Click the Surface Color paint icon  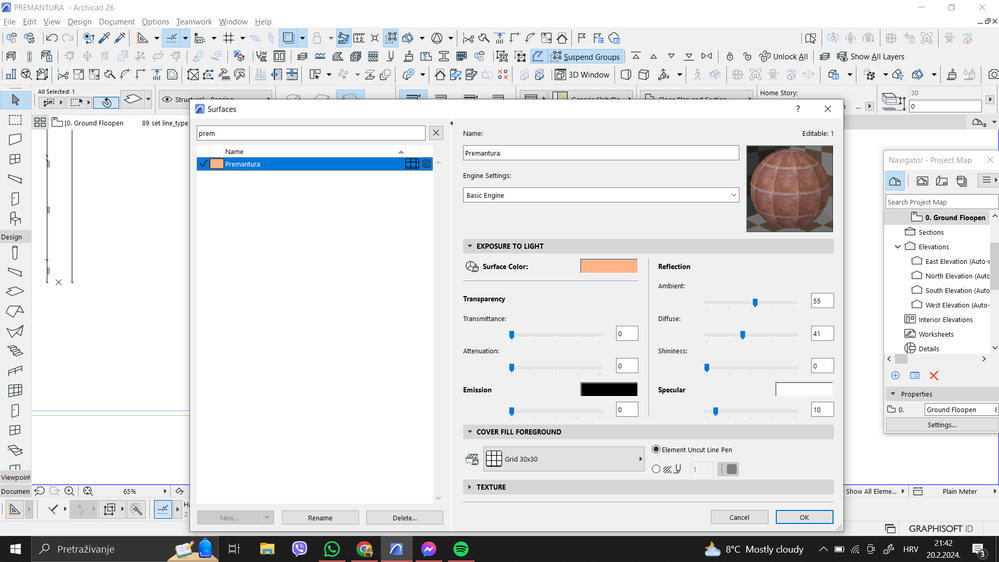[x=472, y=267]
